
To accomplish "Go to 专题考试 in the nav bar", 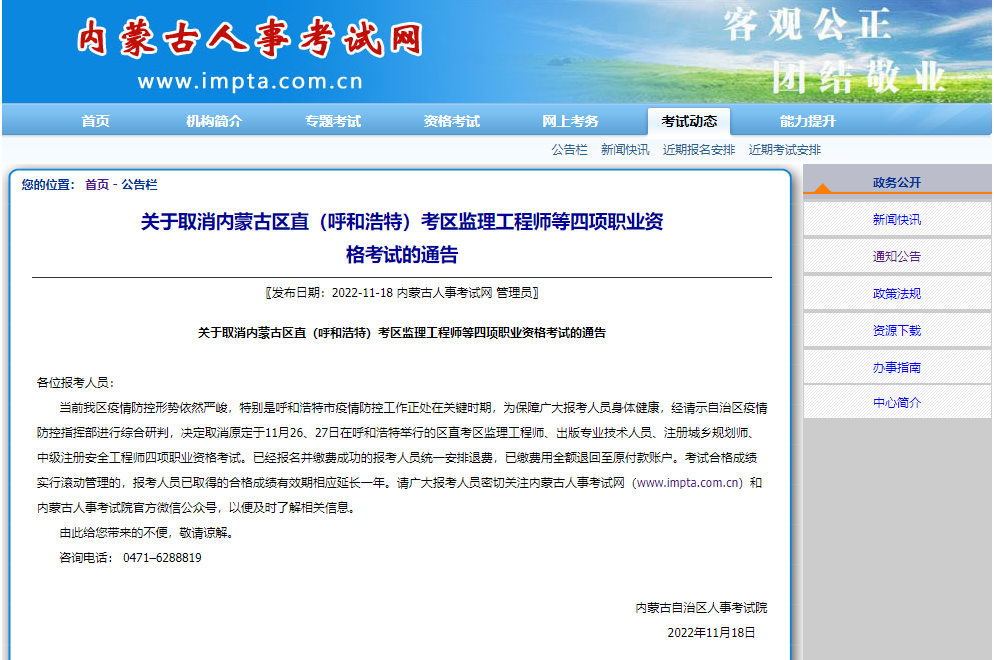I will tap(333, 121).
